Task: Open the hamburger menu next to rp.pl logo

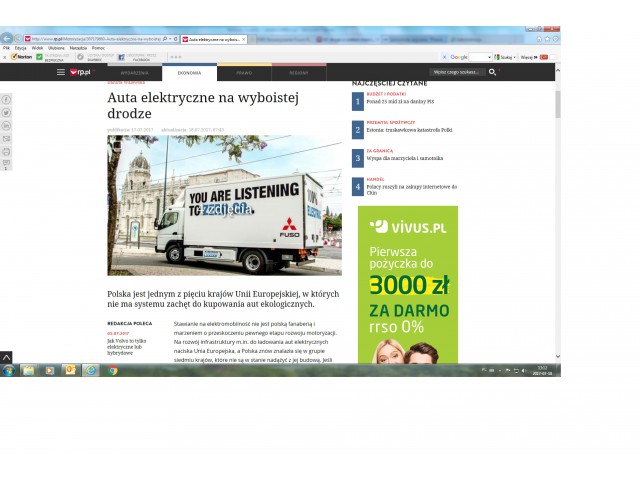Action: click(x=60, y=72)
